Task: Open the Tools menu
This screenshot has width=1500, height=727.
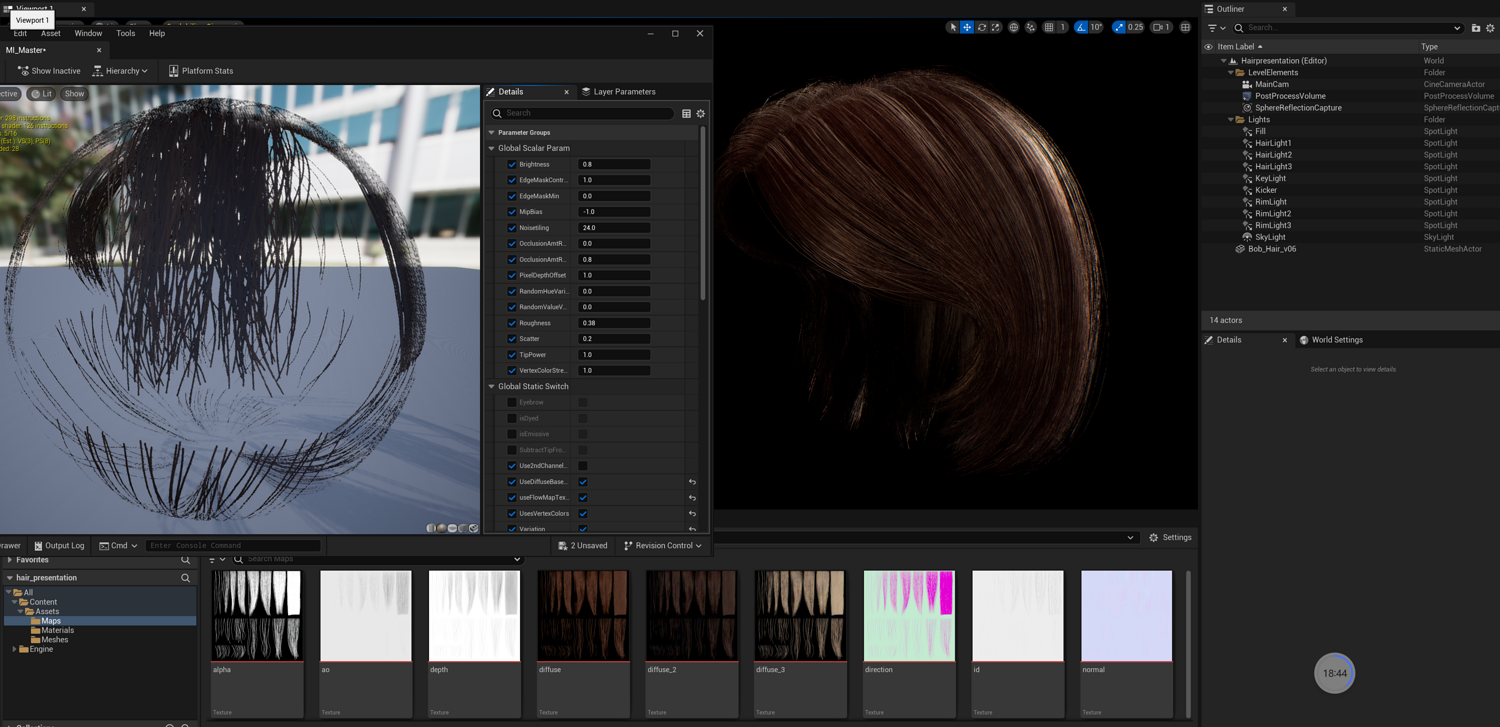Action: (125, 34)
